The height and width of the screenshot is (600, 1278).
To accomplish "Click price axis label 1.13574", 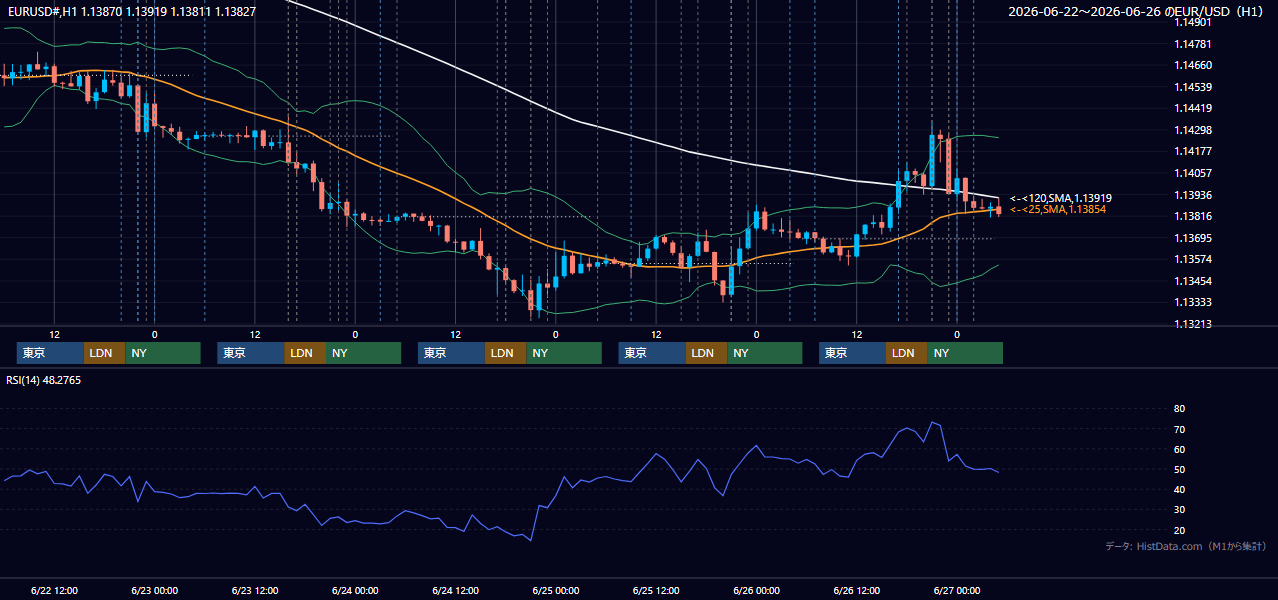I will (1193, 259).
